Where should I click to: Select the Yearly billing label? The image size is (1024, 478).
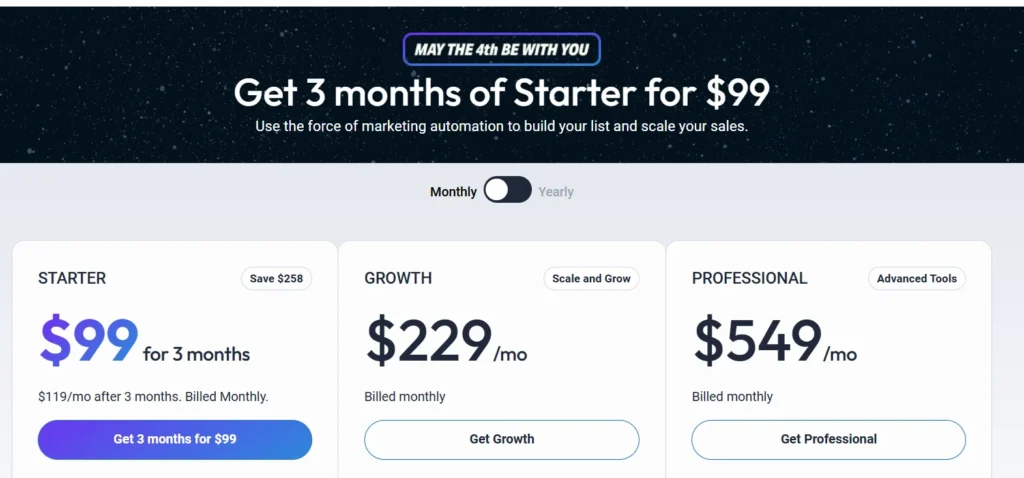coord(556,192)
